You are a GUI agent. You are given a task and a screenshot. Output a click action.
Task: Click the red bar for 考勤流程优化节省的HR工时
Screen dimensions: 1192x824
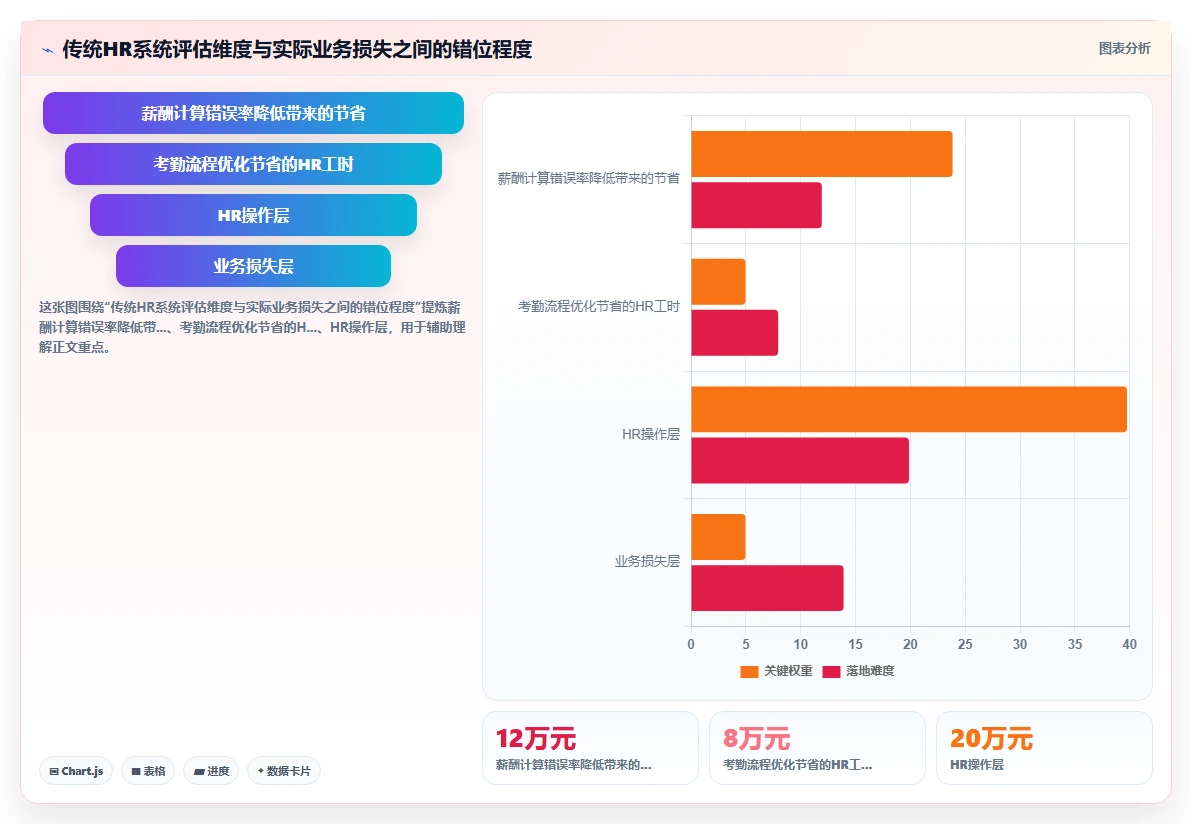(x=734, y=333)
